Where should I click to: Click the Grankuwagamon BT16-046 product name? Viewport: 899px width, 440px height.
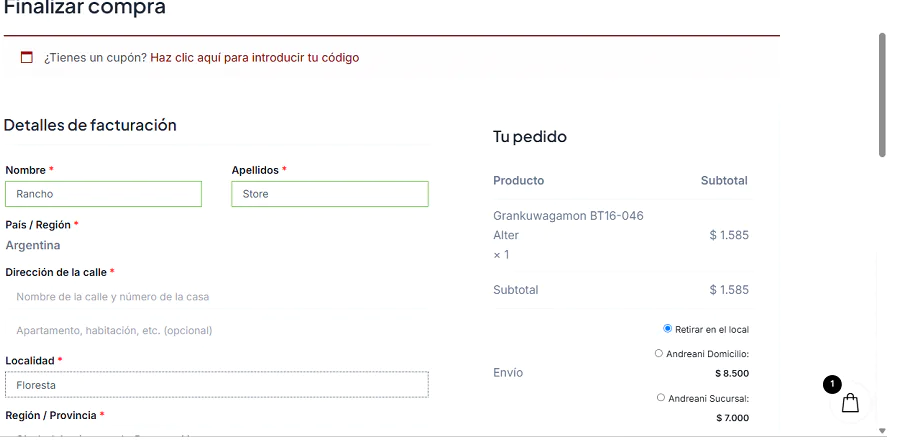(x=568, y=216)
